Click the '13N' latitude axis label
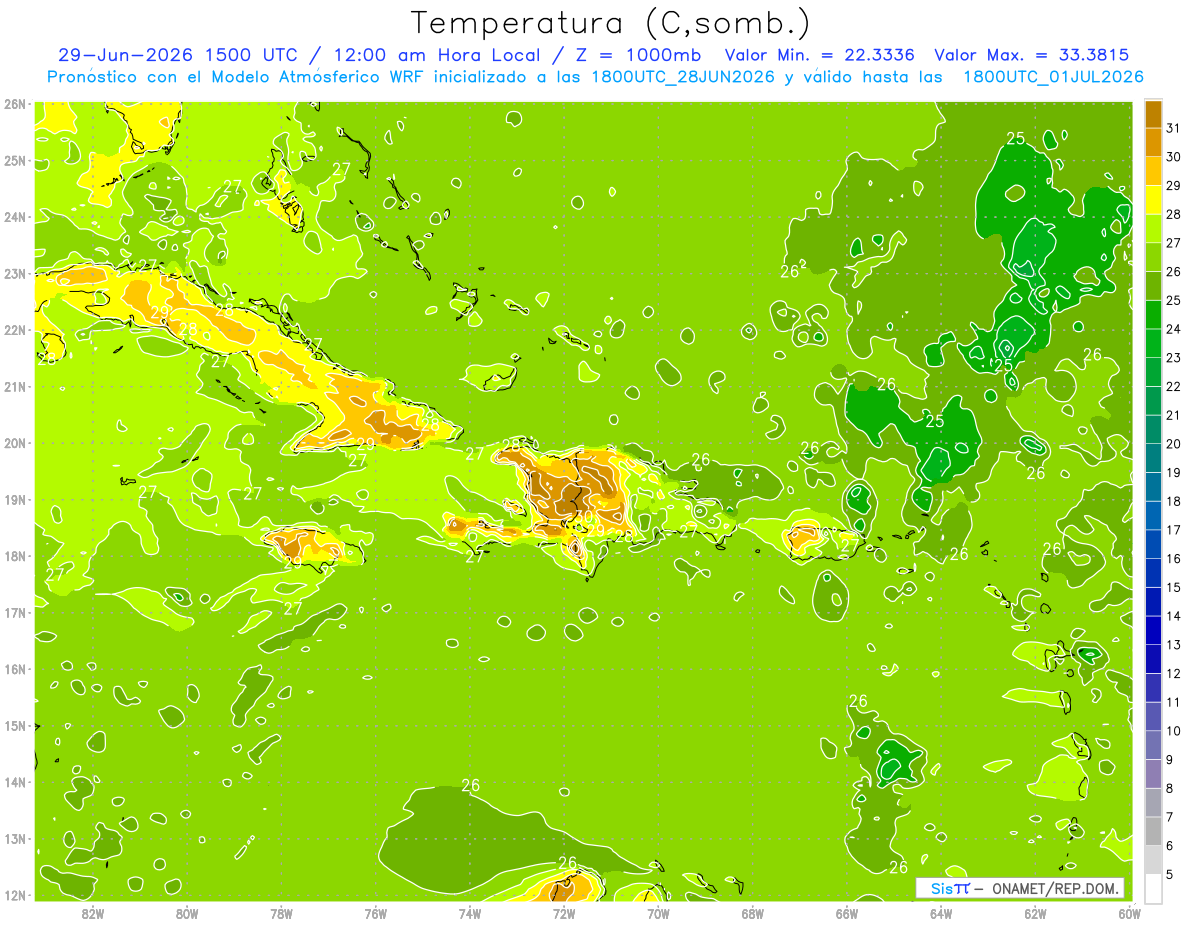 (x=14, y=838)
